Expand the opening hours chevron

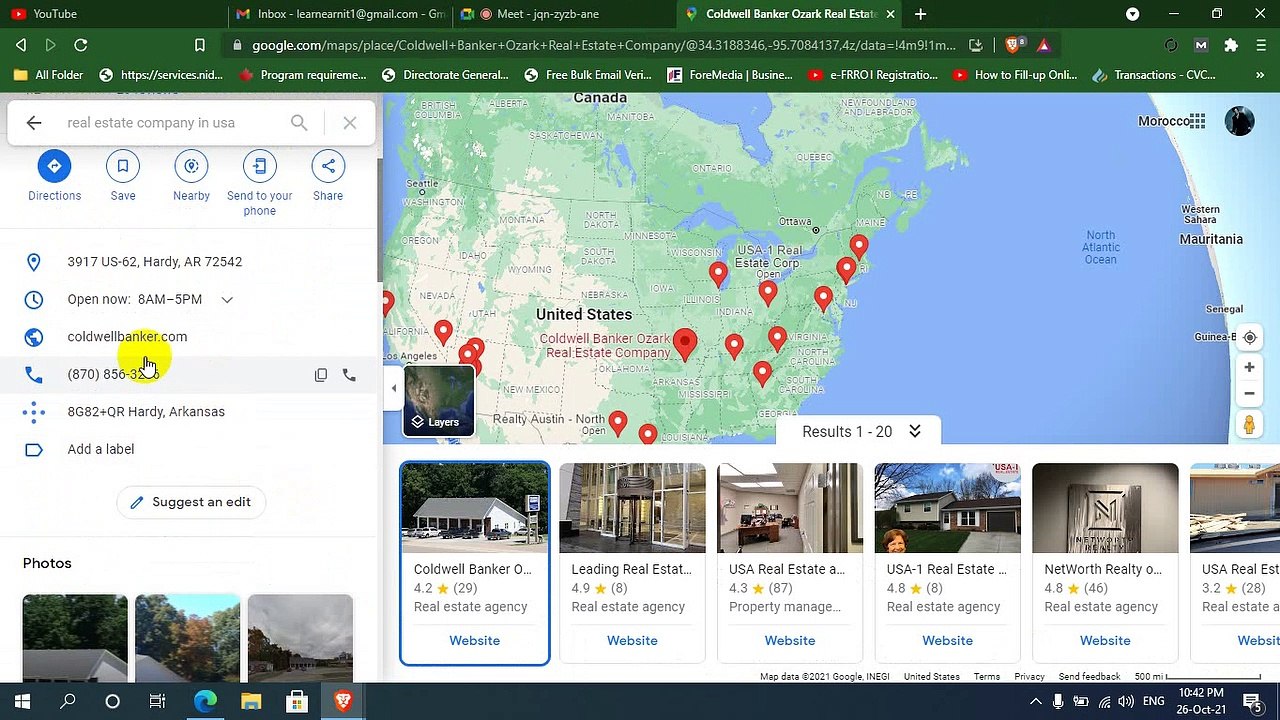pyautogui.click(x=227, y=300)
